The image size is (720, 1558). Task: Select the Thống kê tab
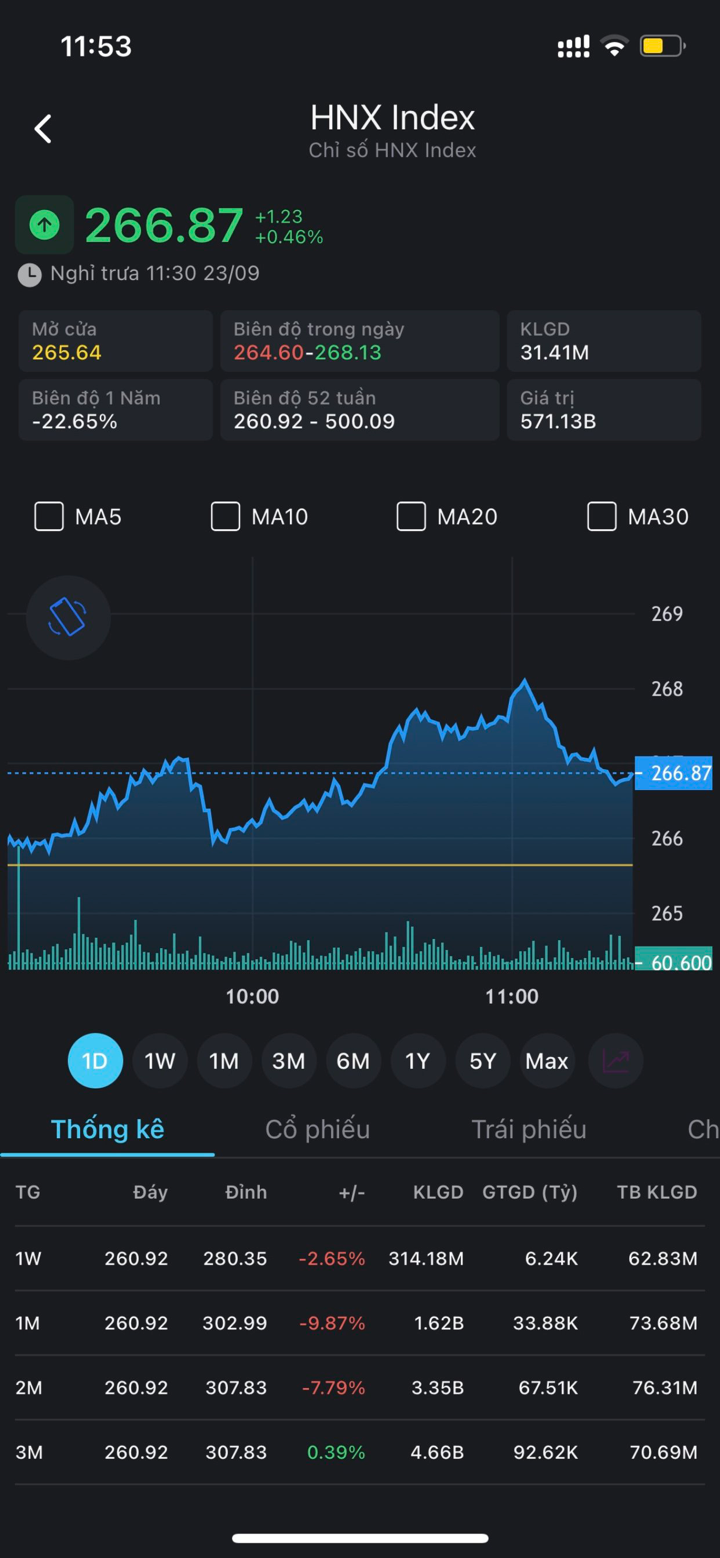click(x=107, y=1129)
